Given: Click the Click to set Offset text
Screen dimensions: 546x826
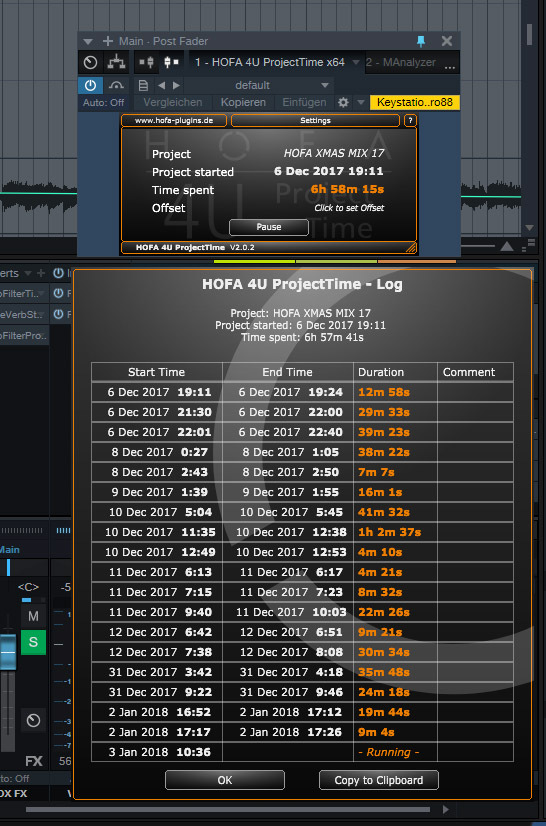Looking at the screenshot, I should click(349, 208).
